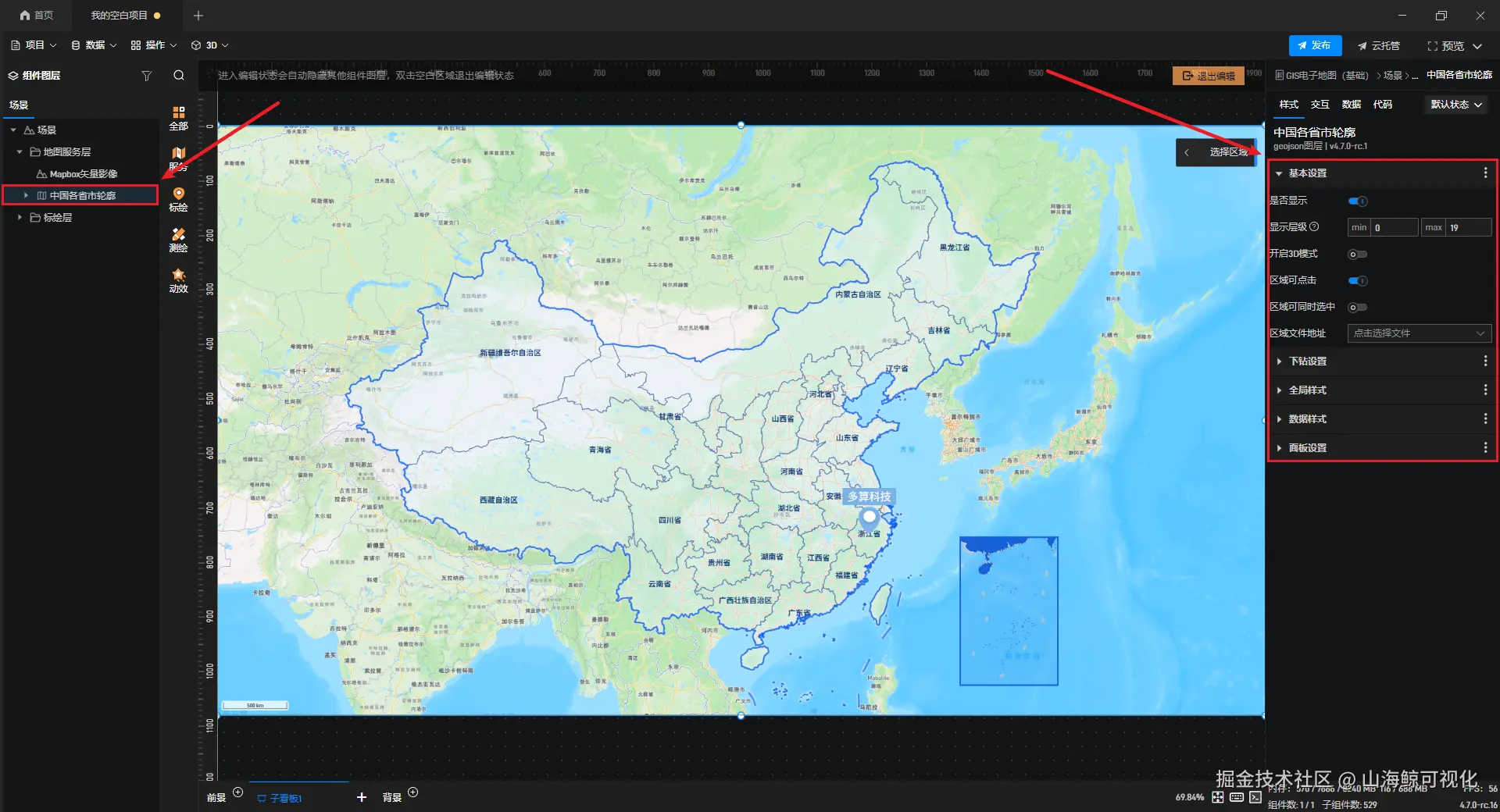Open the 区域文件地址 file dropdown

1420,333
